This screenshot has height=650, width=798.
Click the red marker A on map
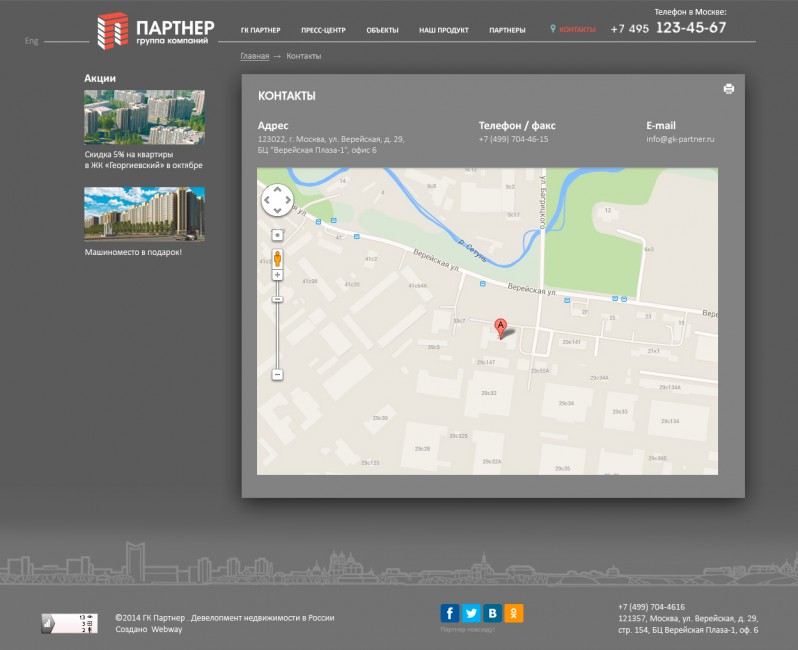click(500, 328)
